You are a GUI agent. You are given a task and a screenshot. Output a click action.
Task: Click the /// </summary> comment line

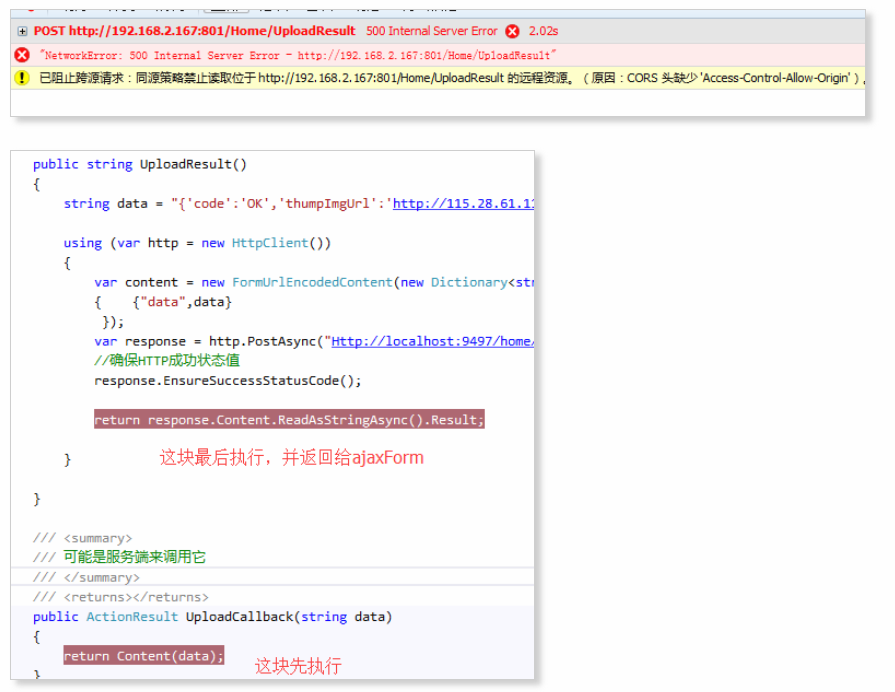[x=86, y=577]
